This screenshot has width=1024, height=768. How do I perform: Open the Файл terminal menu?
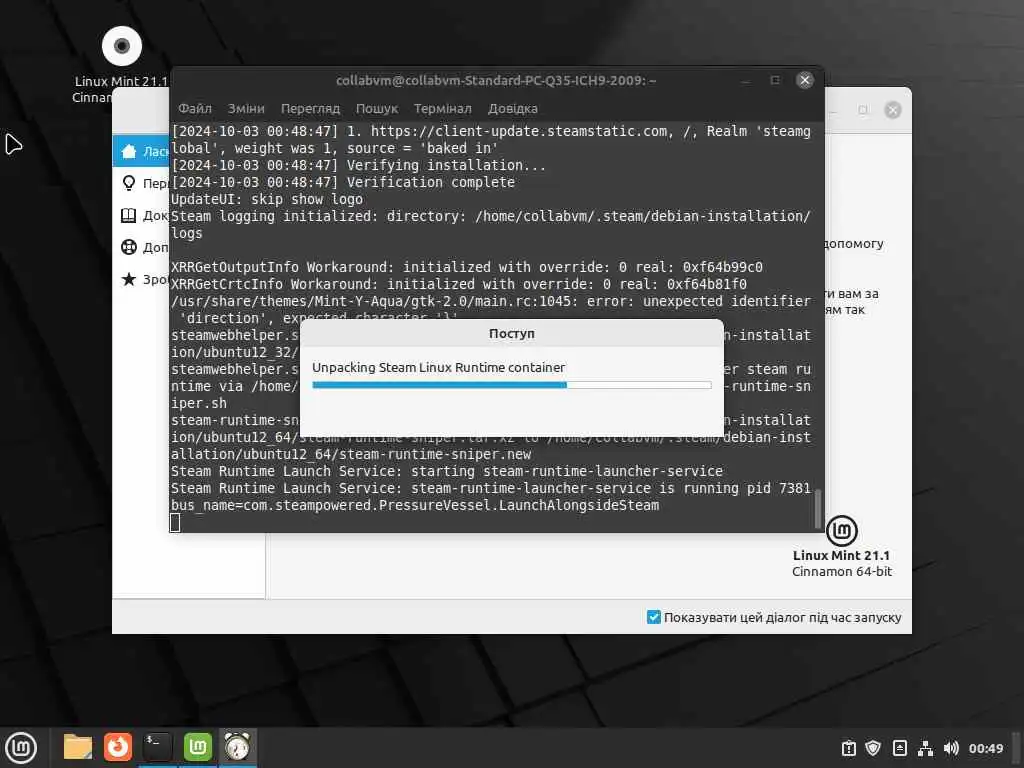pyautogui.click(x=195, y=108)
